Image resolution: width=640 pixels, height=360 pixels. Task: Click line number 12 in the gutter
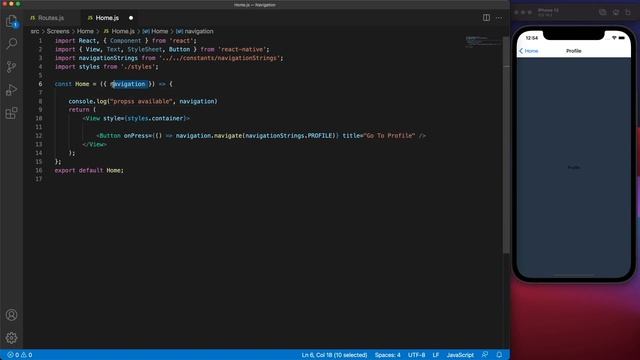point(38,136)
